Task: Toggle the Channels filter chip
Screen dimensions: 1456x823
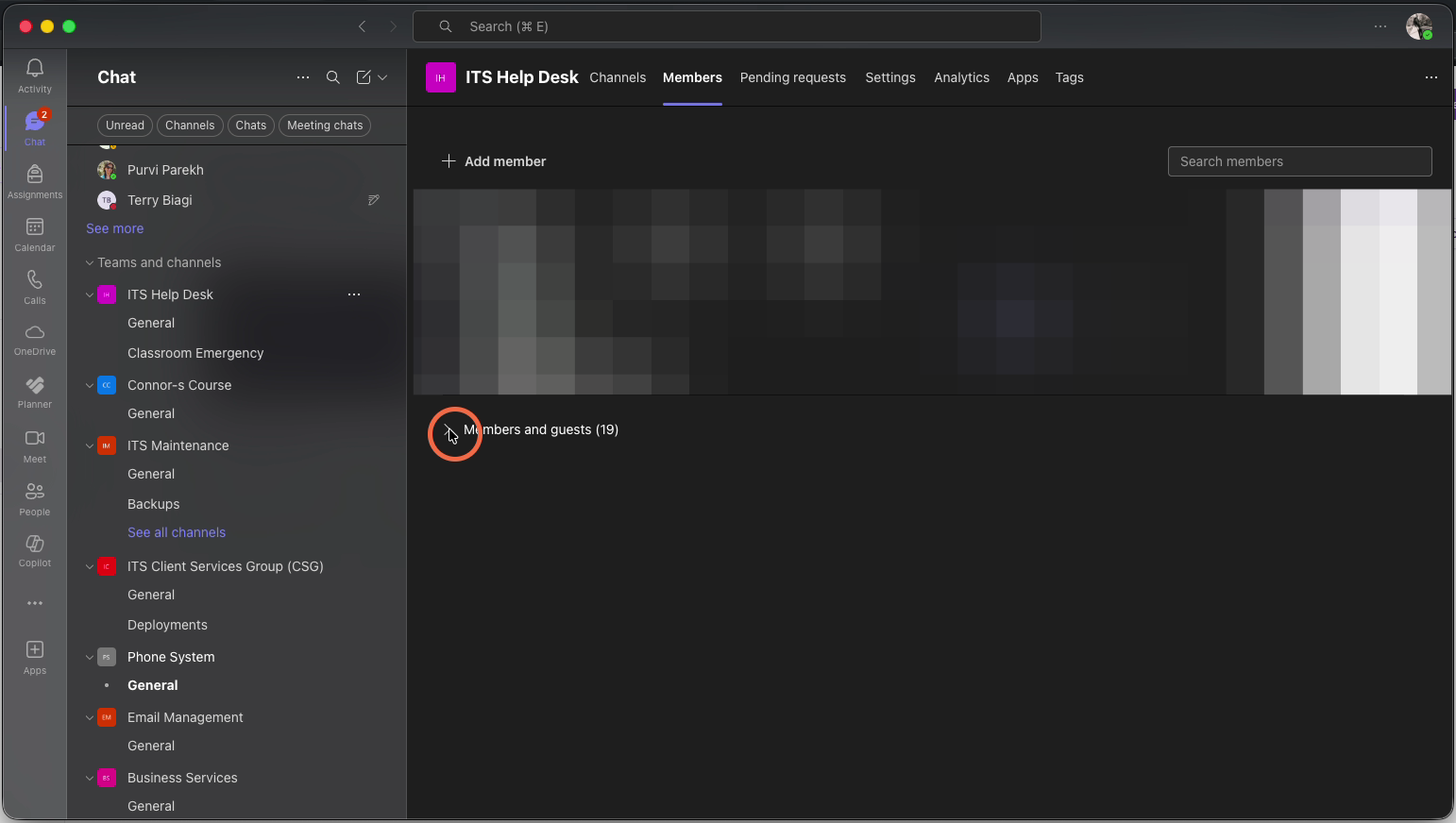Action: (x=190, y=126)
